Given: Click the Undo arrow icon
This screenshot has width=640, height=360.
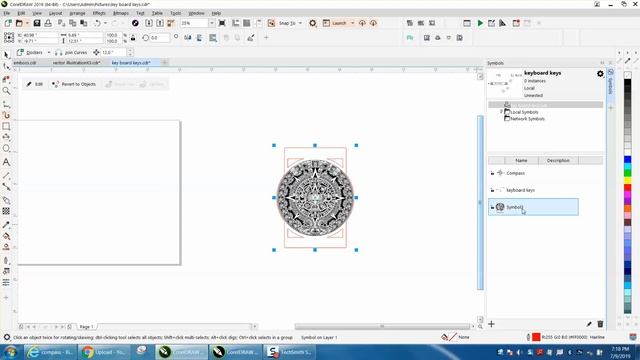Looking at the screenshot, I should click(97, 23).
